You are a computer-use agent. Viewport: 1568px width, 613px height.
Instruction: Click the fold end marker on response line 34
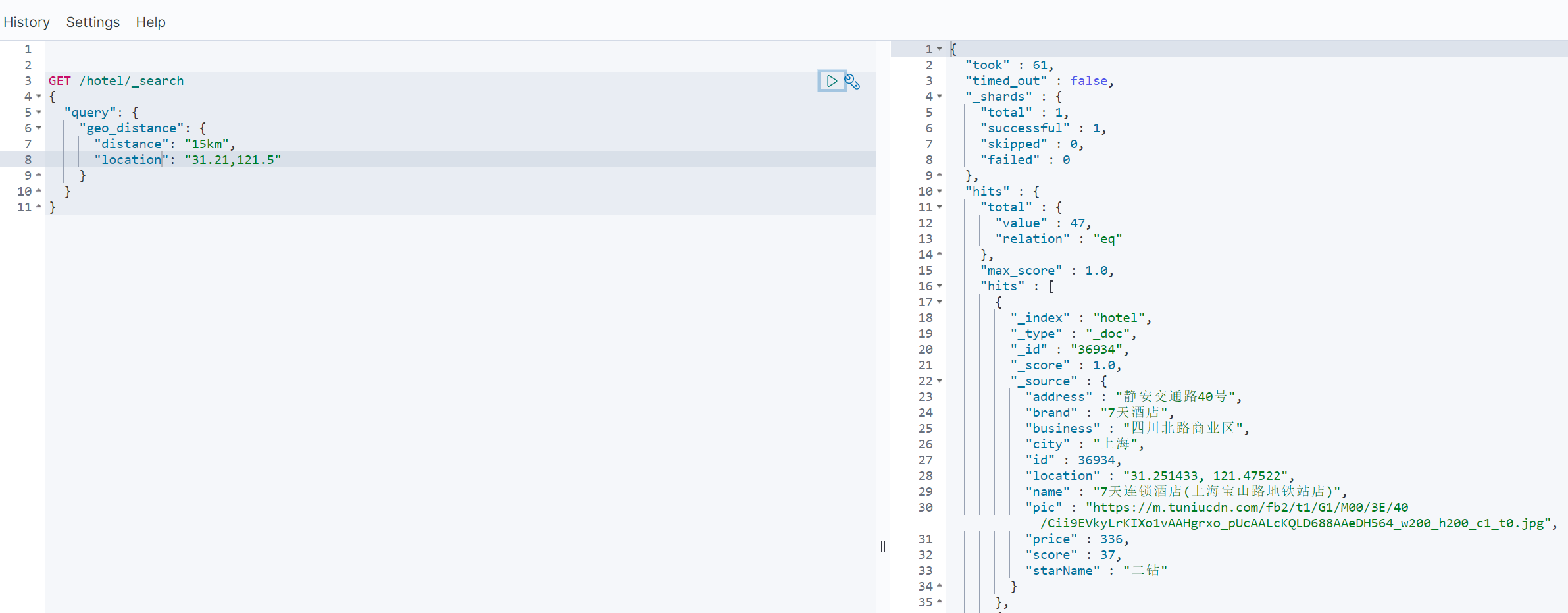(940, 586)
